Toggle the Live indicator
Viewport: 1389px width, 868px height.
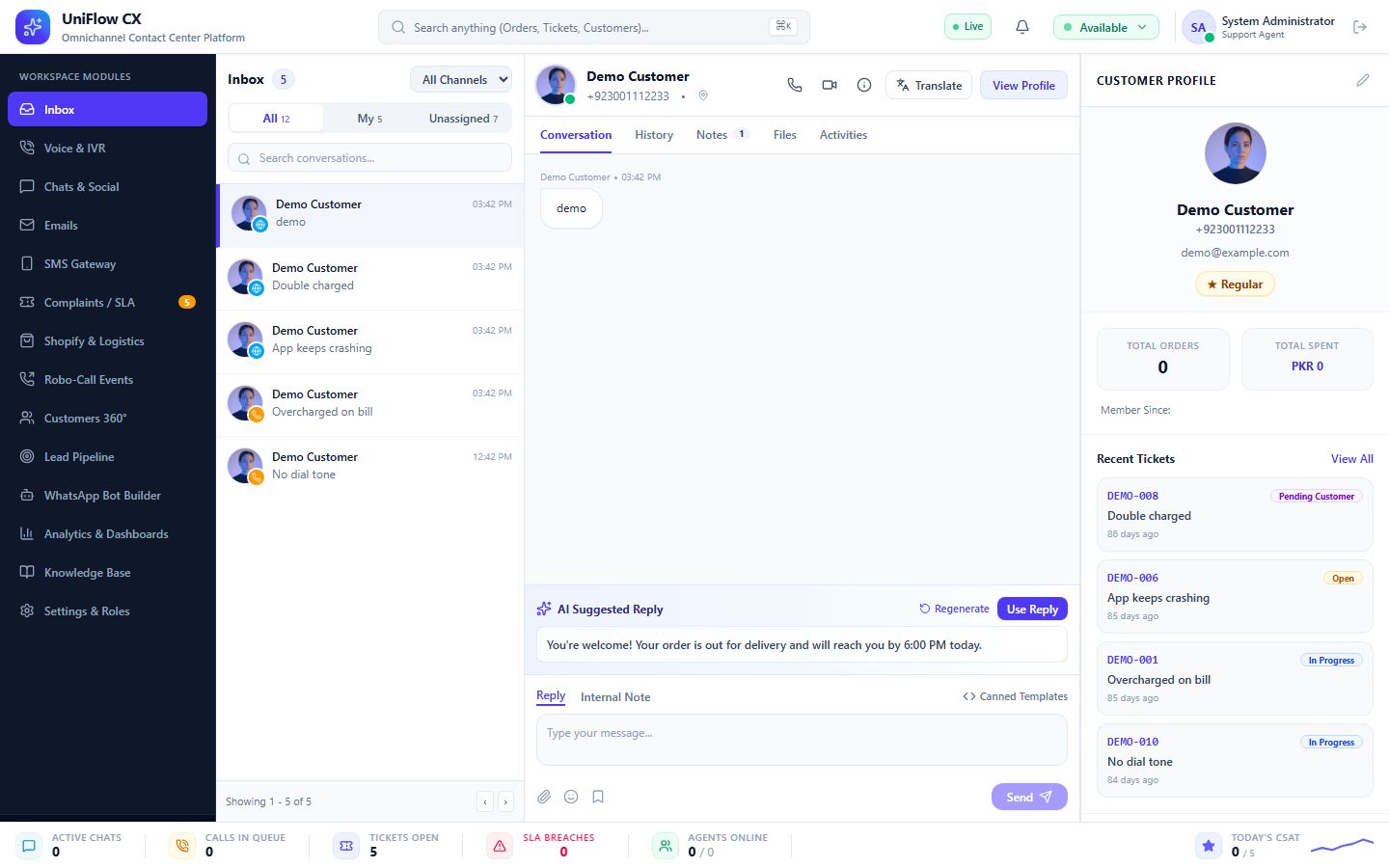tap(967, 26)
